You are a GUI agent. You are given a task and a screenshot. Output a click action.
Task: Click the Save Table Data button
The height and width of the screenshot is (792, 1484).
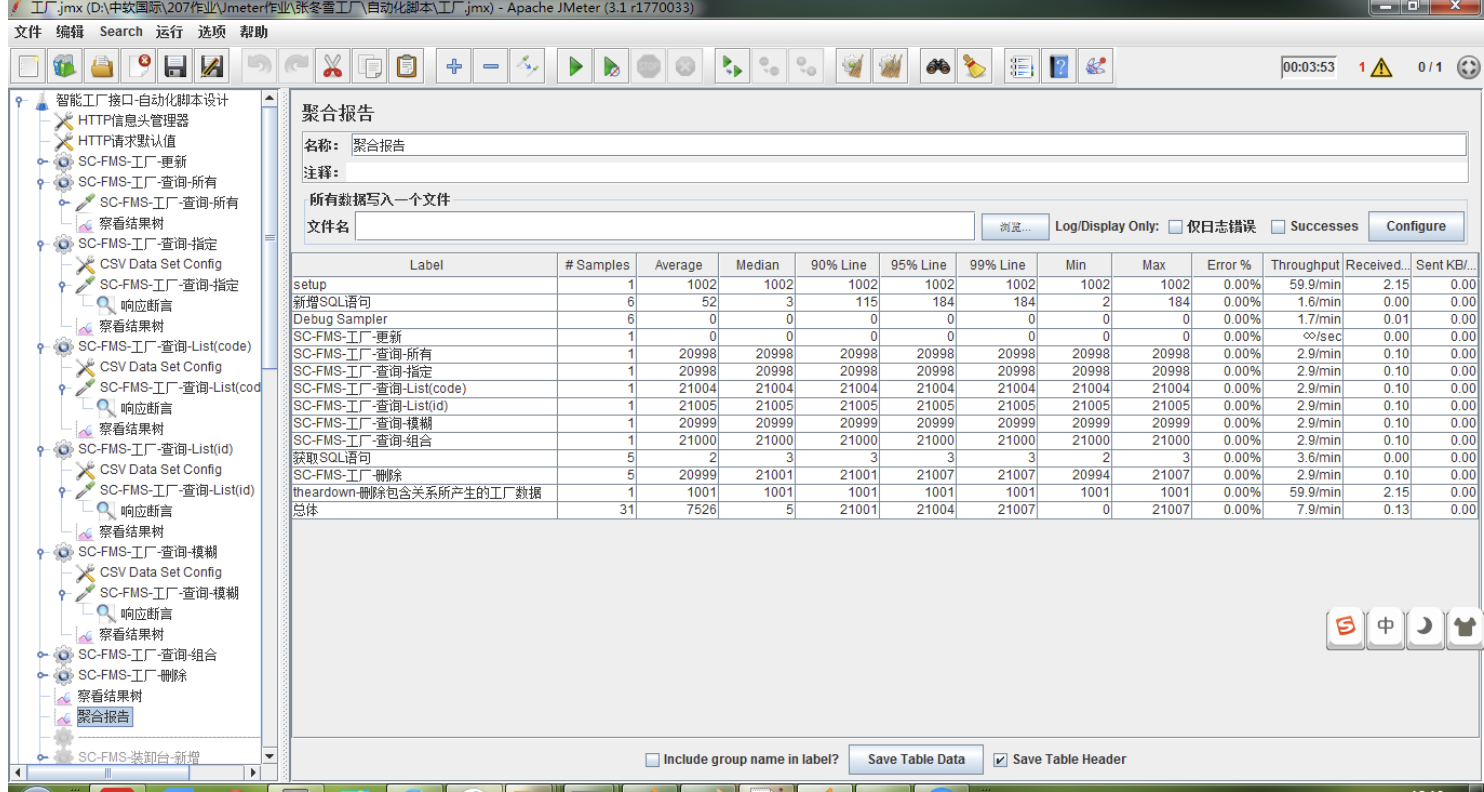(916, 760)
